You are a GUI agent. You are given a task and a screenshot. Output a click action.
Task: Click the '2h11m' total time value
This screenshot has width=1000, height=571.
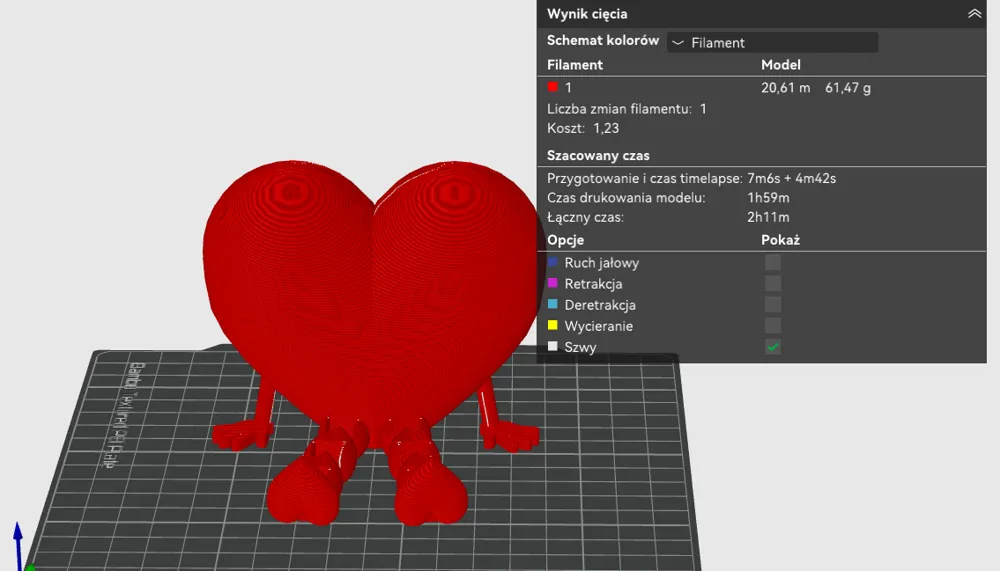[x=768, y=217]
